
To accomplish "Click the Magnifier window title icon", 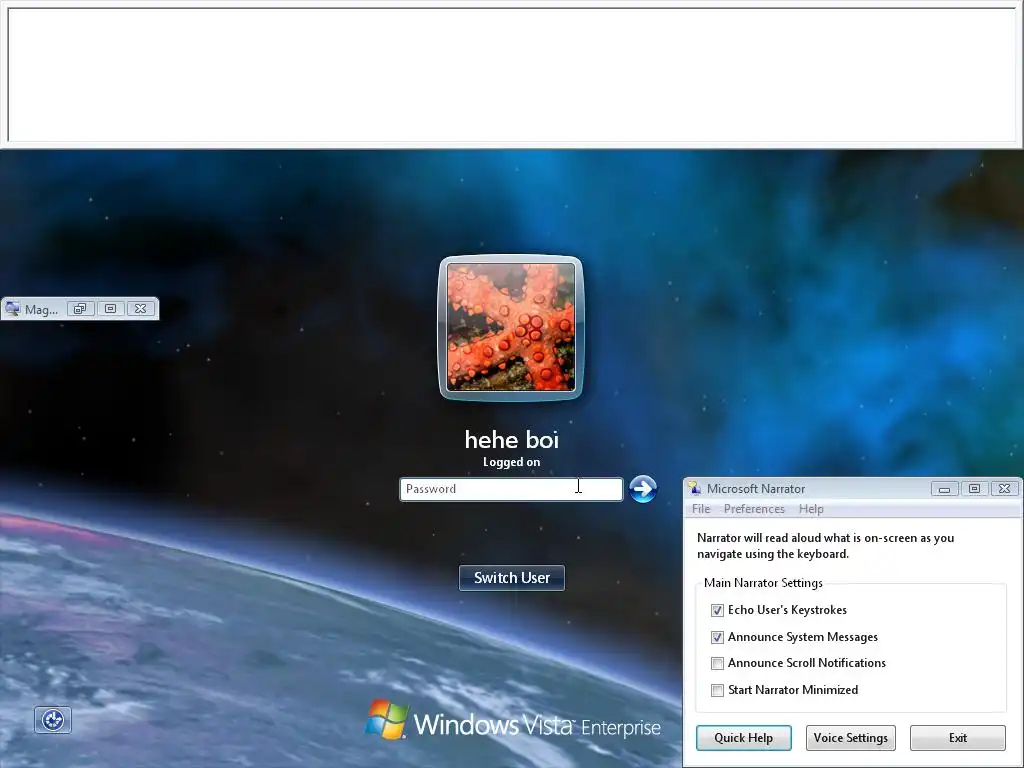I will point(12,308).
